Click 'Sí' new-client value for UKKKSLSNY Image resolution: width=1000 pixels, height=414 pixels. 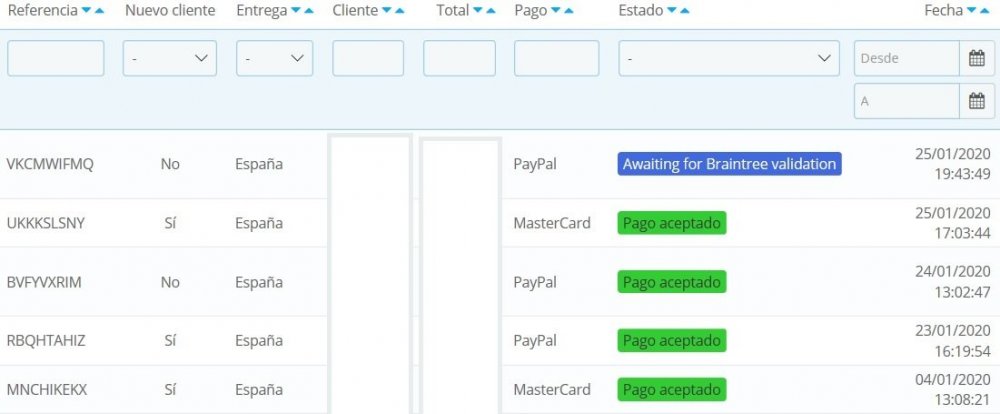[170, 223]
